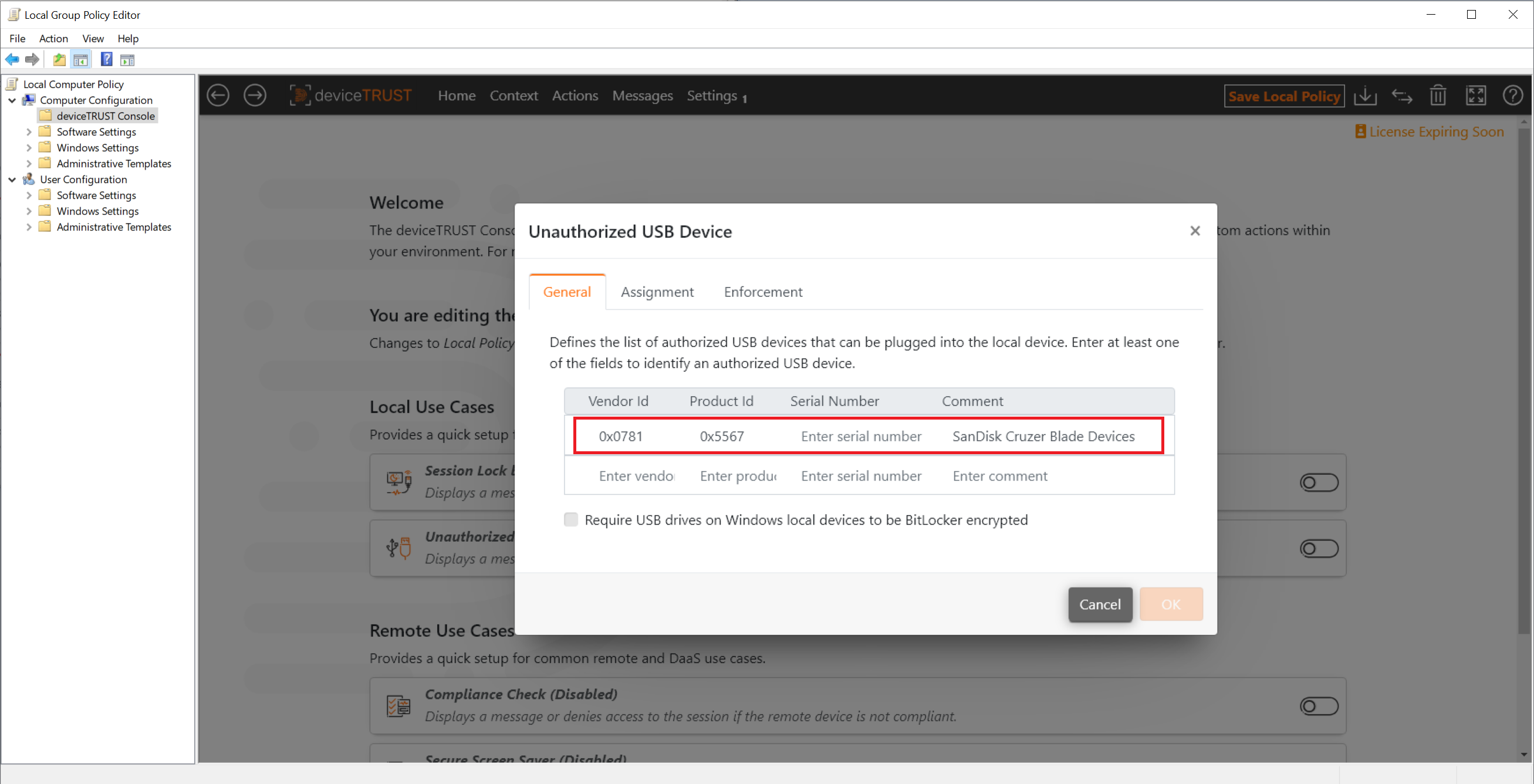Enable BitLocker encryption requirement checkbox

(x=571, y=519)
